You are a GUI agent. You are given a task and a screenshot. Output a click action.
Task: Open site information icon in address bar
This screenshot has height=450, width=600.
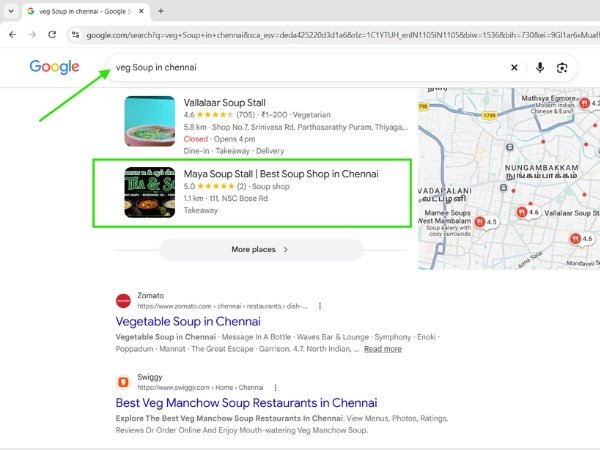coord(75,35)
